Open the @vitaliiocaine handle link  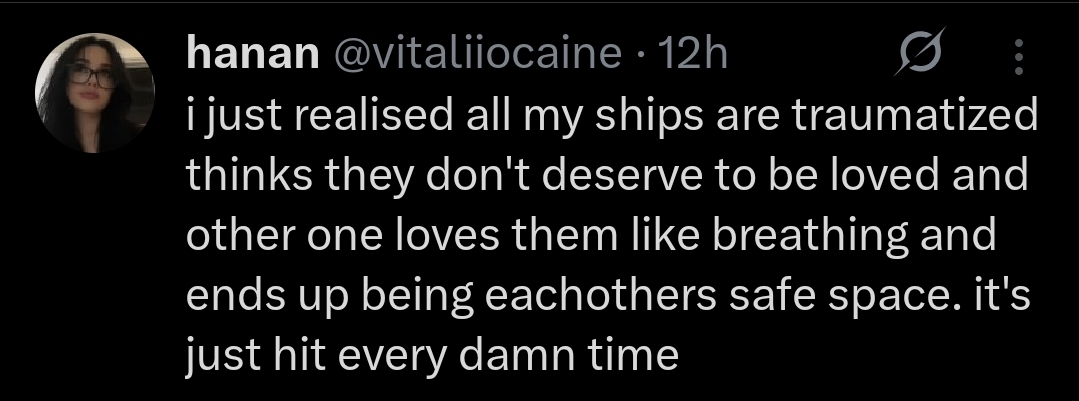pyautogui.click(x=466, y=55)
